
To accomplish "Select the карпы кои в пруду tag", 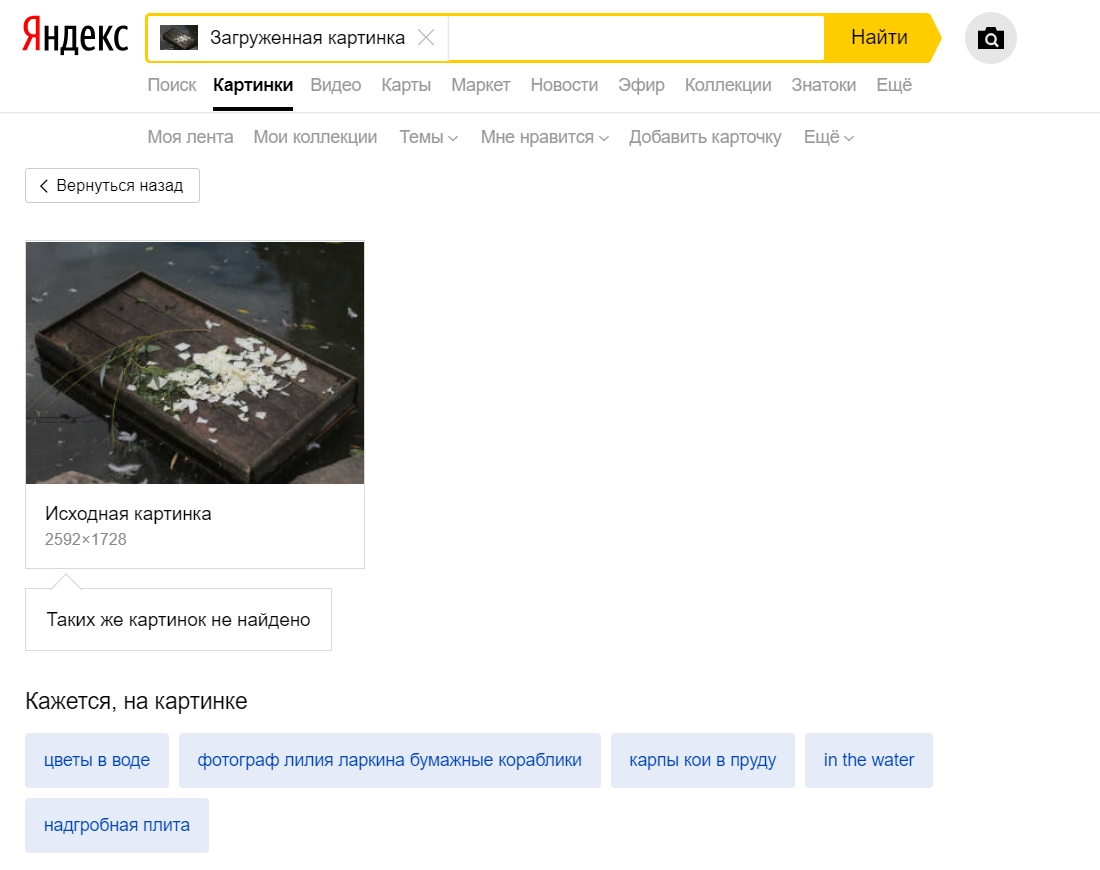I will pyautogui.click(x=702, y=761).
